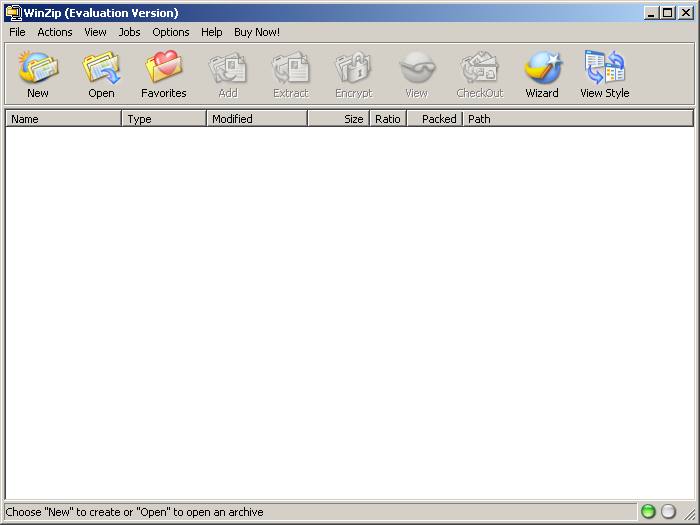The height and width of the screenshot is (525, 700).
Task: Sort by the Packed column header
Action: pos(434,119)
